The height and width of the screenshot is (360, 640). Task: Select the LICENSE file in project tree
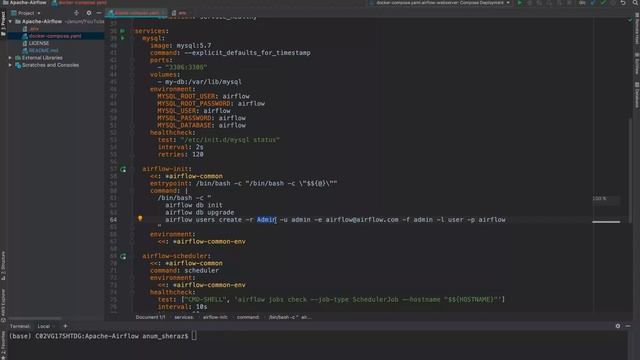38,43
